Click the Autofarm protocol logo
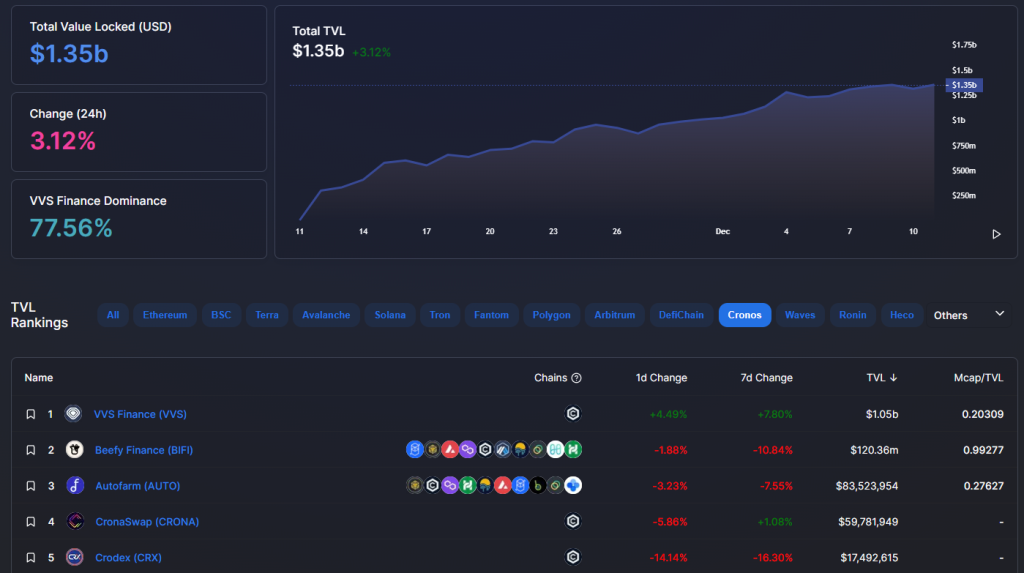The width and height of the screenshot is (1024, 573). coord(75,485)
